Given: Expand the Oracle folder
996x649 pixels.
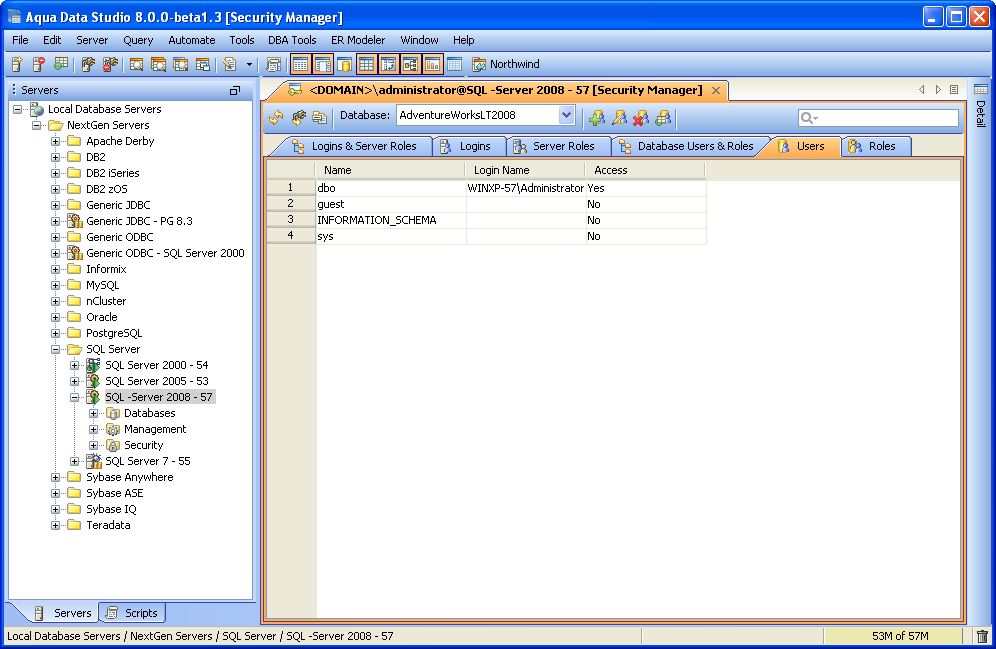Looking at the screenshot, I should 55,318.
